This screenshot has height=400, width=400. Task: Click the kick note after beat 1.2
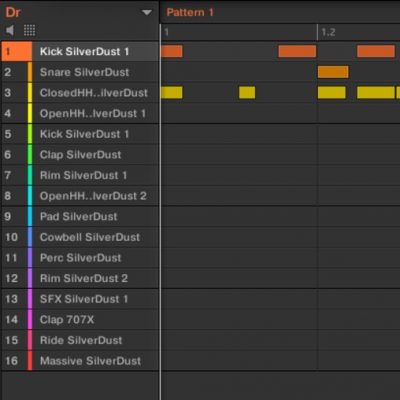[x=376, y=51]
